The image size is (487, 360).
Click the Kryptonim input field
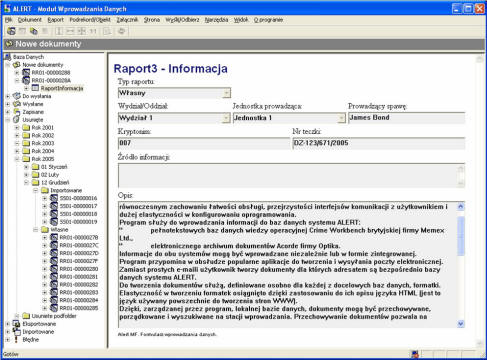204,143
